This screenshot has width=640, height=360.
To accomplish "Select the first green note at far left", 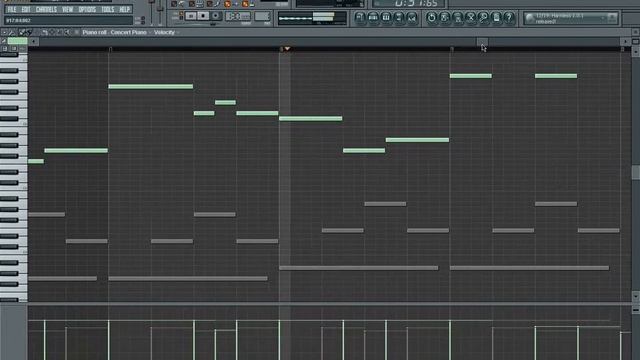I will pyautogui.click(x=36, y=161).
